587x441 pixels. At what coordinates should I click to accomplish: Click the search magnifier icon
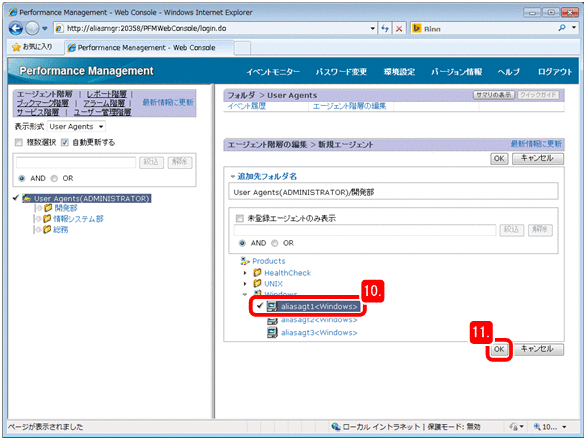(562, 28)
